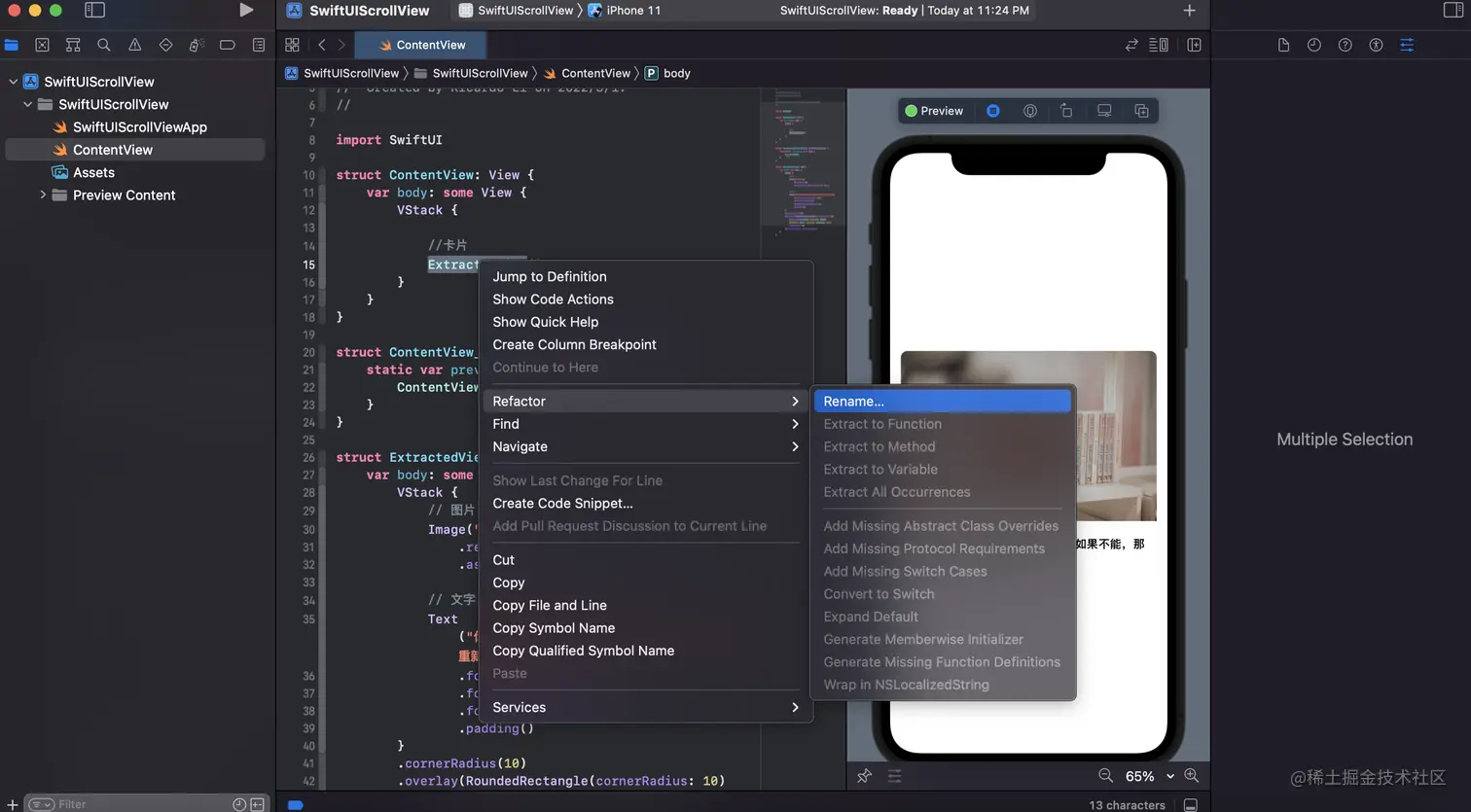The height and width of the screenshot is (812, 1471).
Task: Go forward with the right chevron
Action: pos(341,45)
